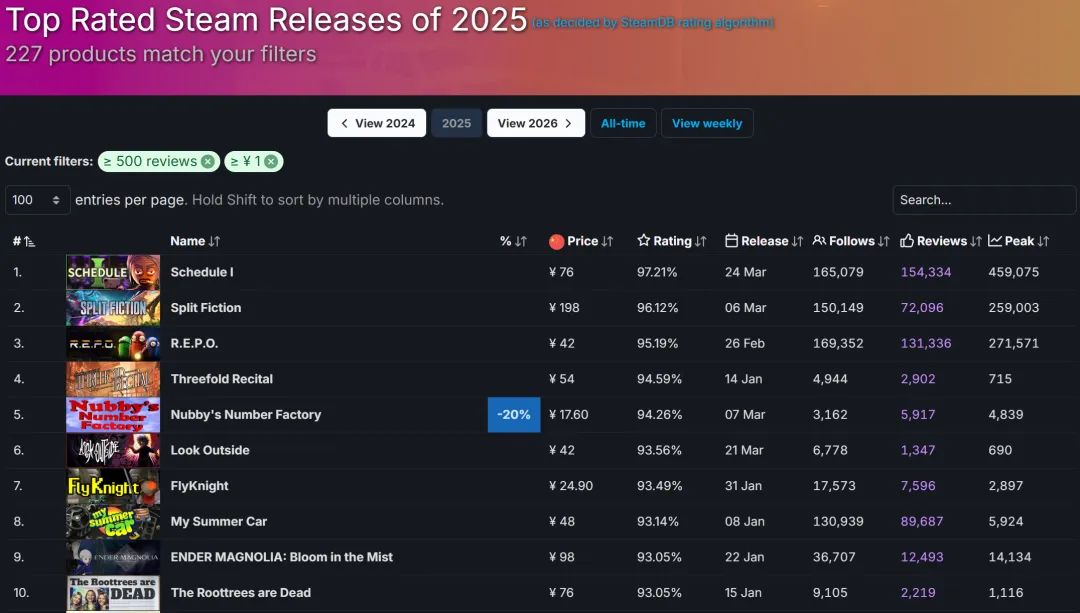Viewport: 1080px width, 613px height.
Task: Open Split Fiction game link
Action: [x=206, y=308]
